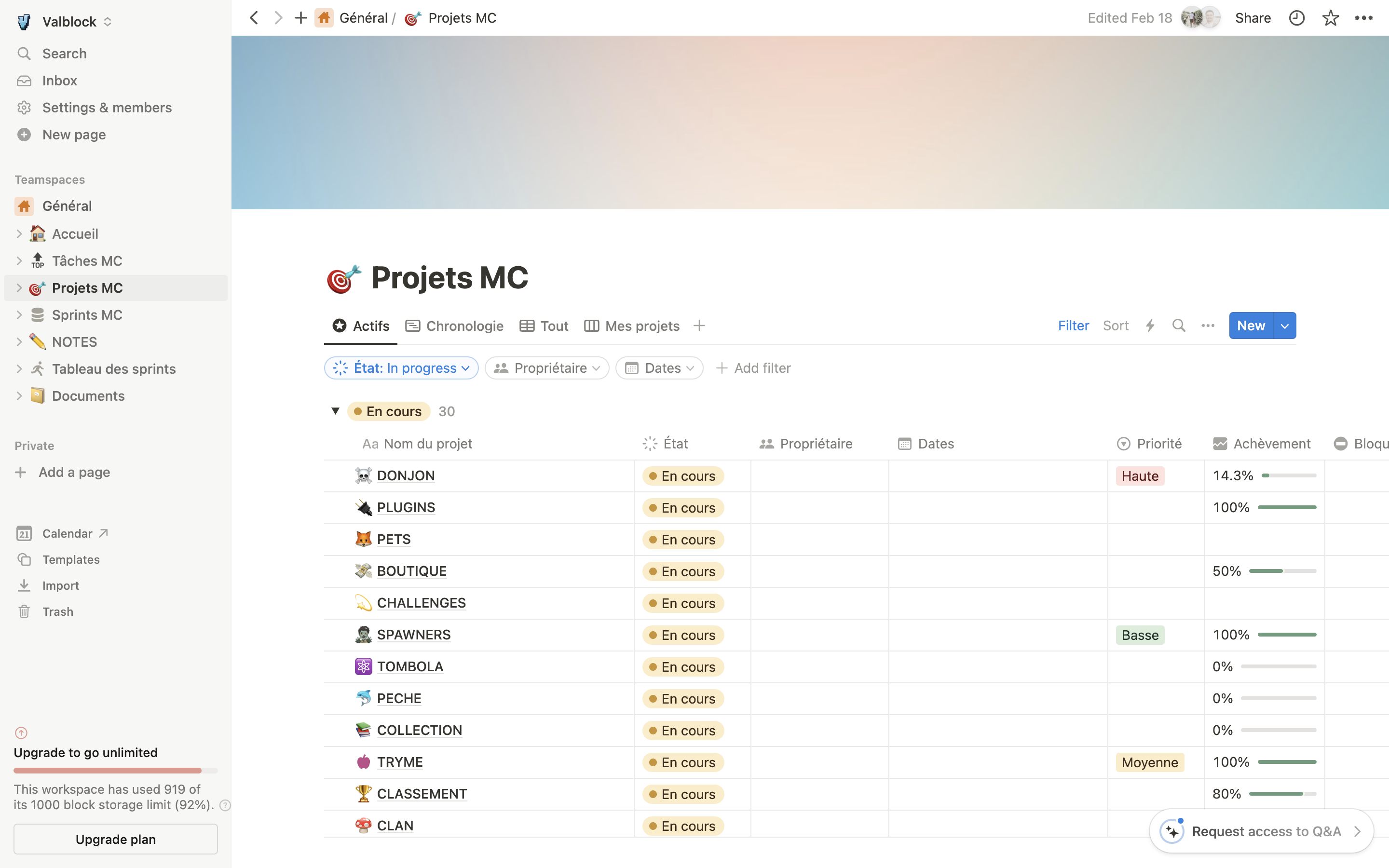Click the database search magnifier icon
1389x868 pixels.
click(x=1178, y=325)
